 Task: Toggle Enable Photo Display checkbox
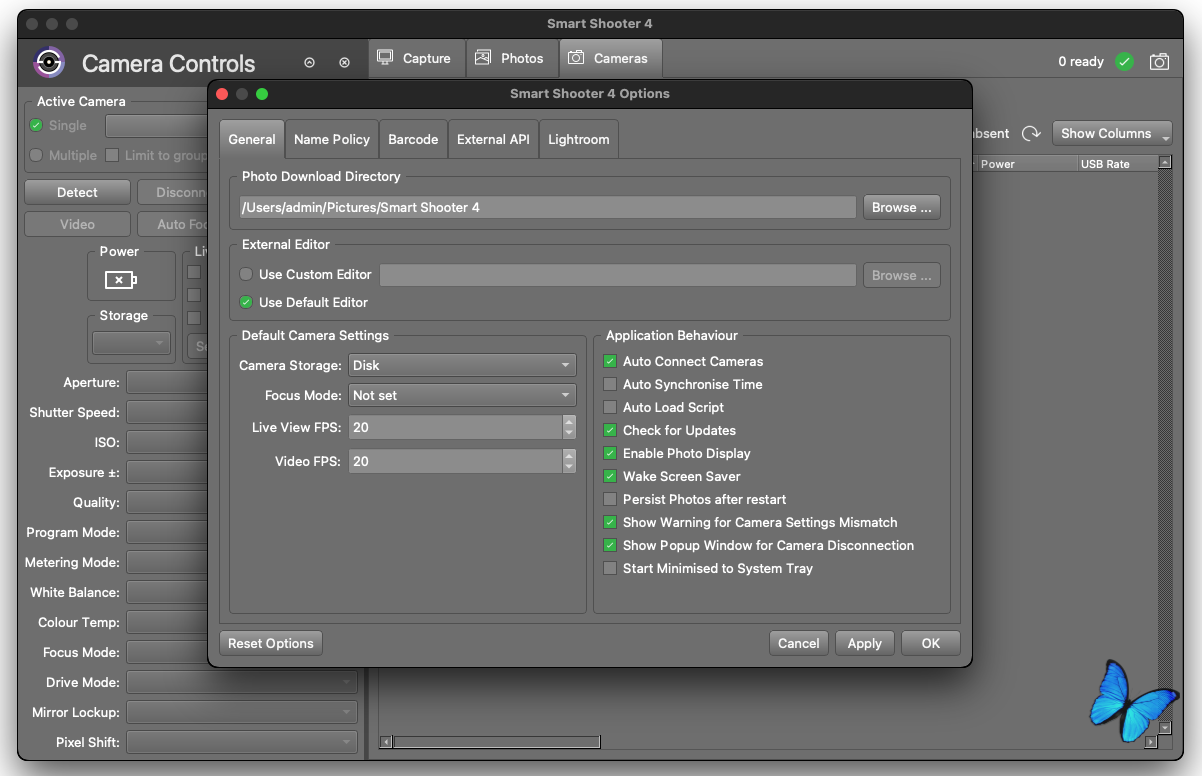610,453
